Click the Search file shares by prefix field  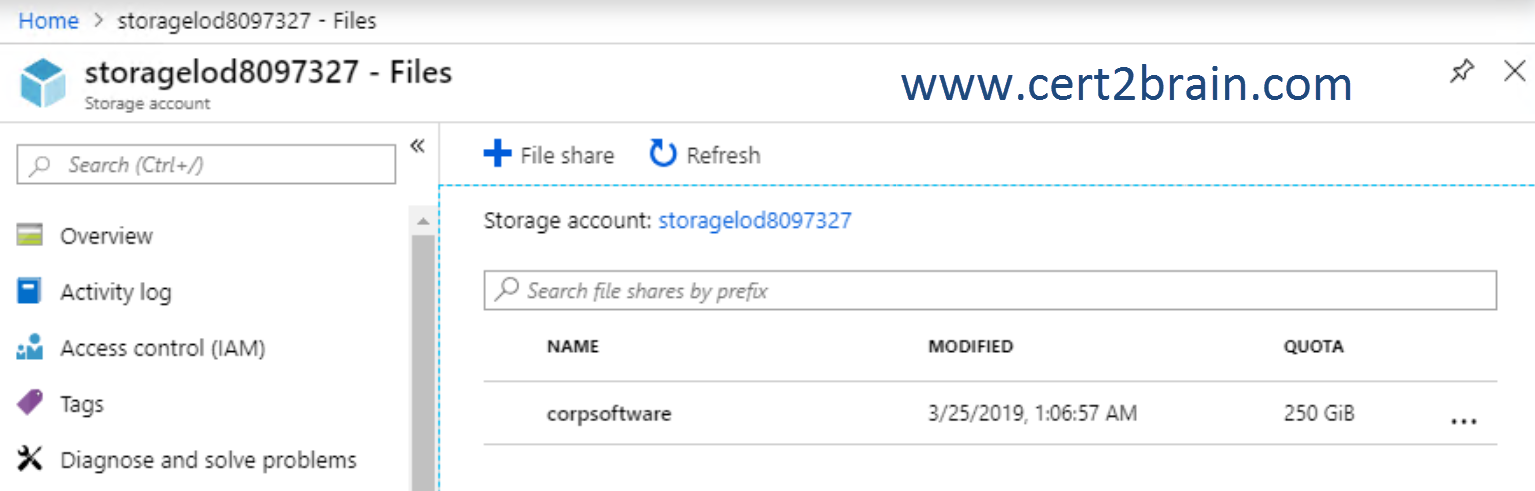(x=990, y=290)
